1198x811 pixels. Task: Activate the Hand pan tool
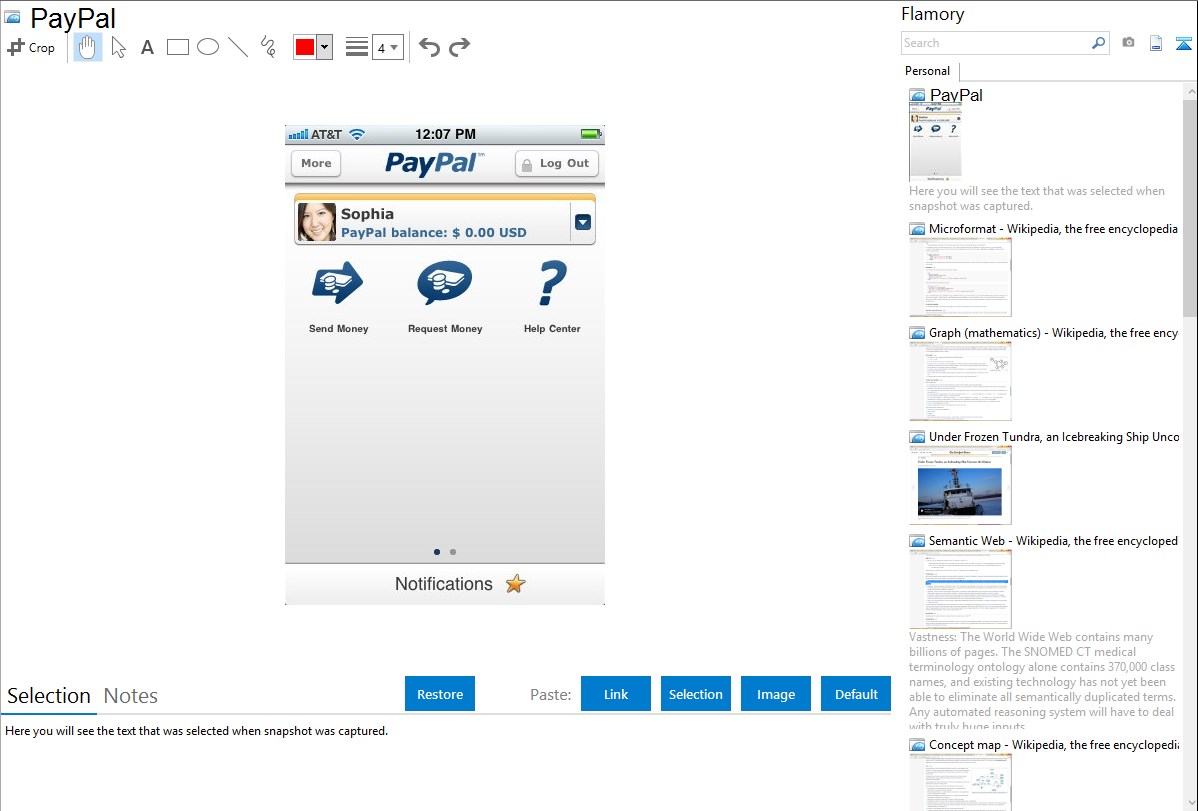(x=87, y=47)
